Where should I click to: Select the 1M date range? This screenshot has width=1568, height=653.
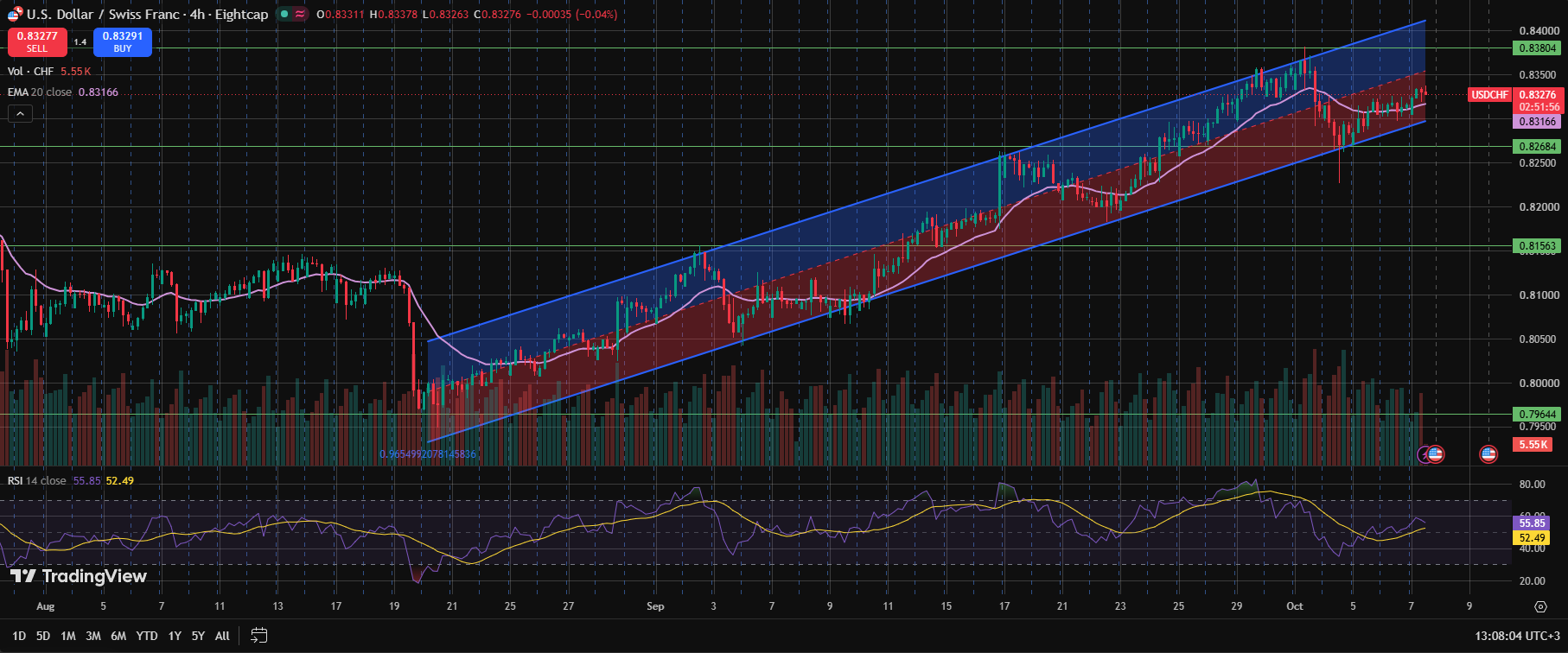(68, 636)
